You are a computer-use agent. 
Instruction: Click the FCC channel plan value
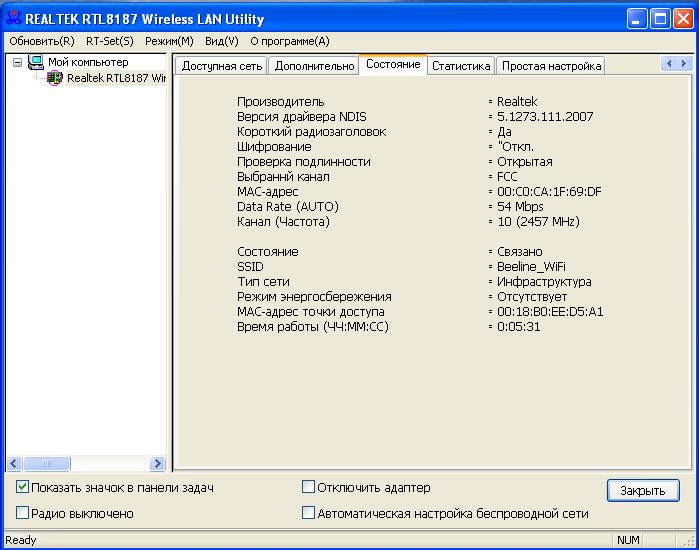click(507, 176)
